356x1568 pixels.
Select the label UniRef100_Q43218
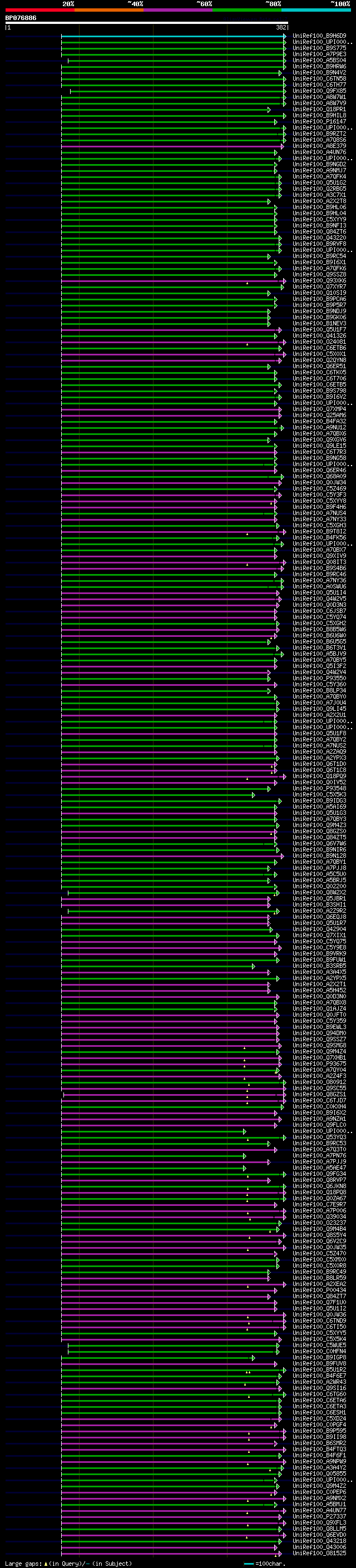click(319, 1541)
